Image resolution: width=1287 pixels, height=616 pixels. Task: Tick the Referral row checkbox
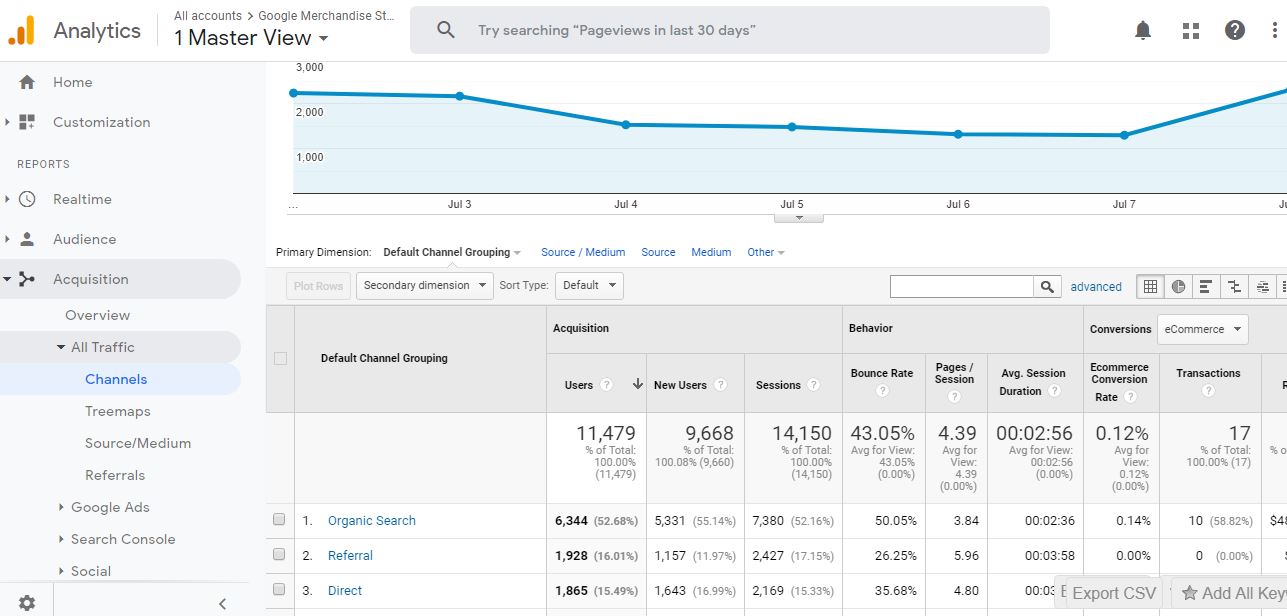click(280, 555)
